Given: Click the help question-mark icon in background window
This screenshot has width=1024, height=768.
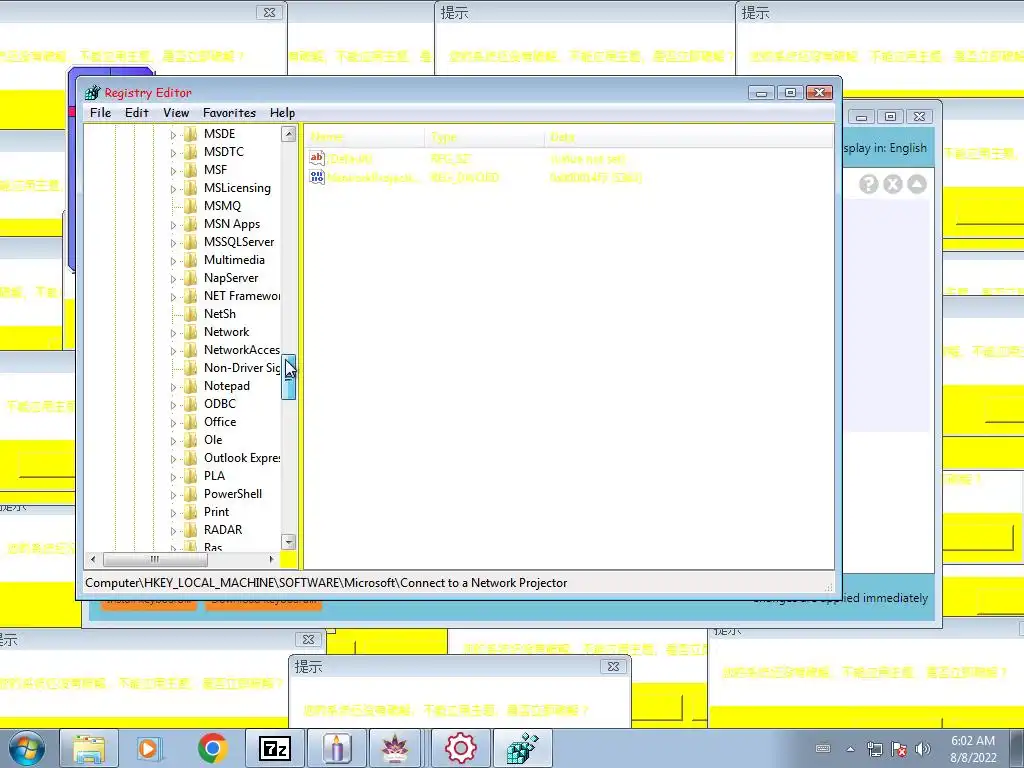Looking at the screenshot, I should point(868,184).
